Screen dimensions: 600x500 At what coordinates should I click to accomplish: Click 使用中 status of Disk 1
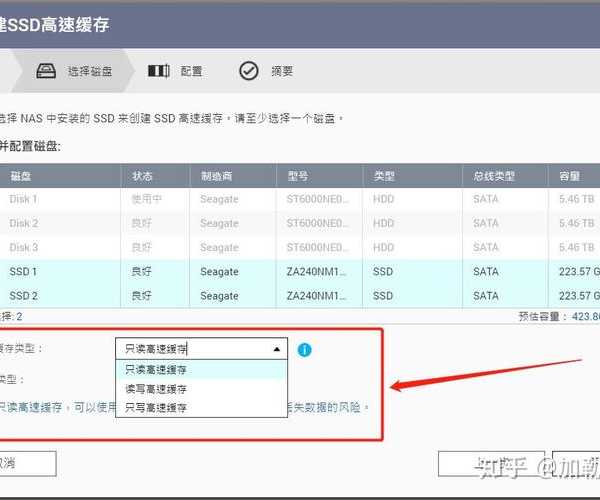(x=147, y=199)
